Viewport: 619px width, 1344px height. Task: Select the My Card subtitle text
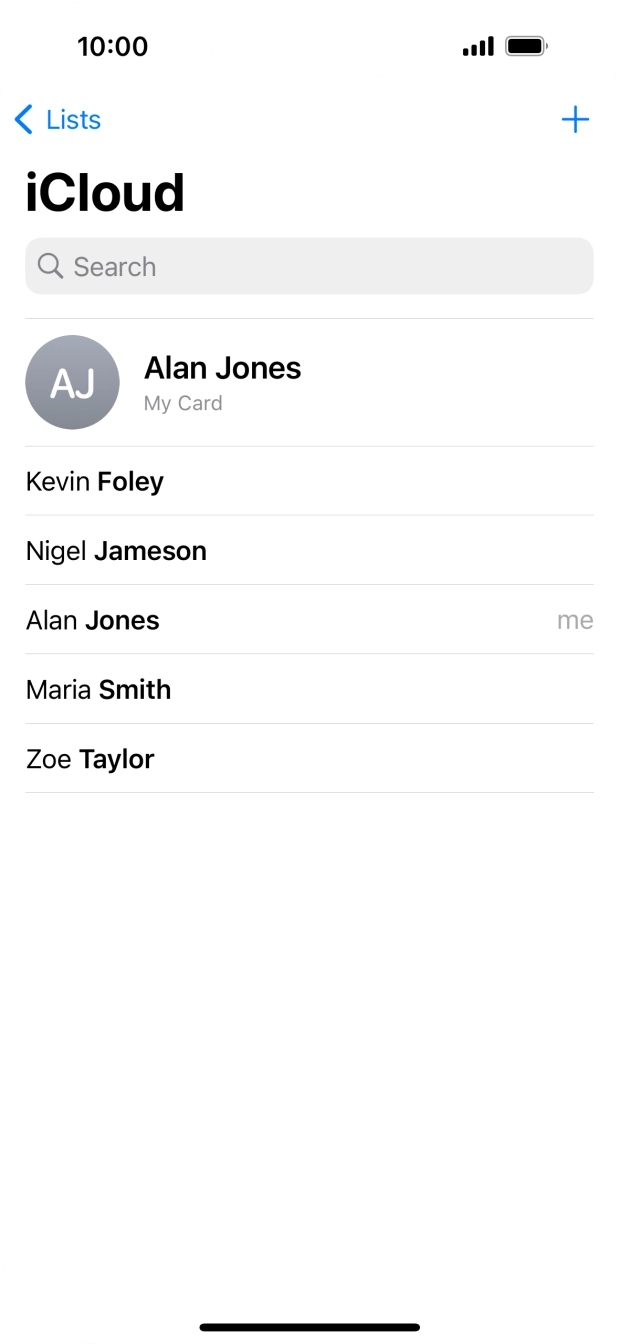coord(183,403)
